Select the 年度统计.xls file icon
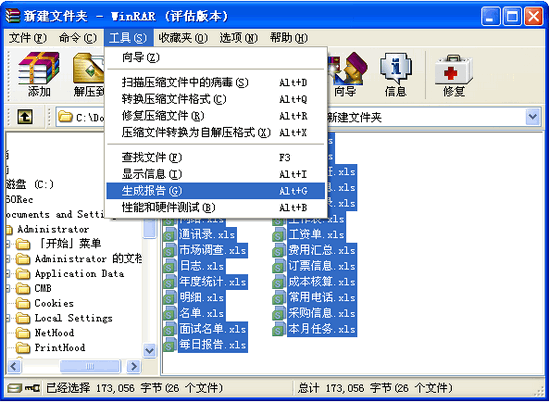Viewport: 549px width, 403px height. [169, 282]
